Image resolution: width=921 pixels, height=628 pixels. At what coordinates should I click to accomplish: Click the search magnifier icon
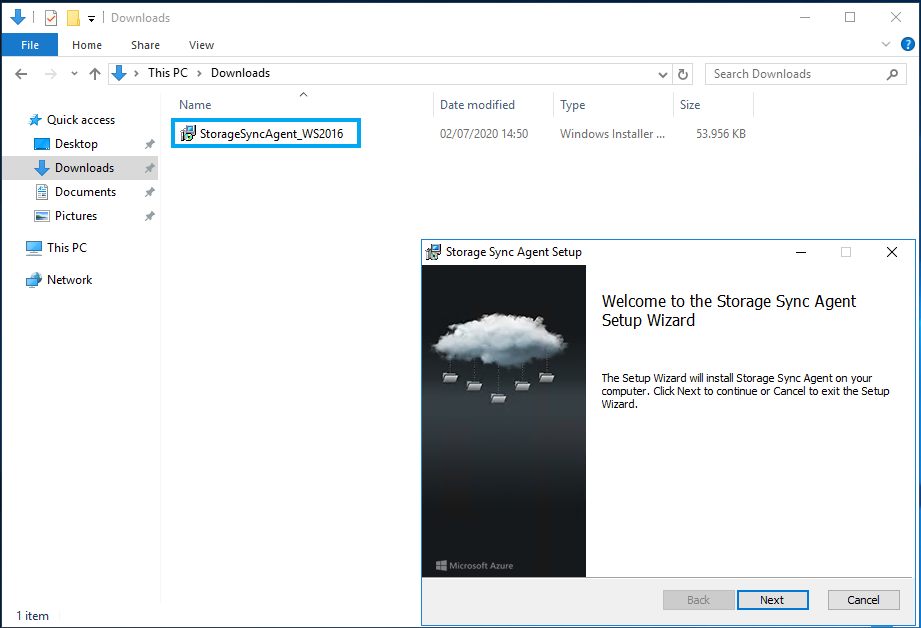click(892, 74)
